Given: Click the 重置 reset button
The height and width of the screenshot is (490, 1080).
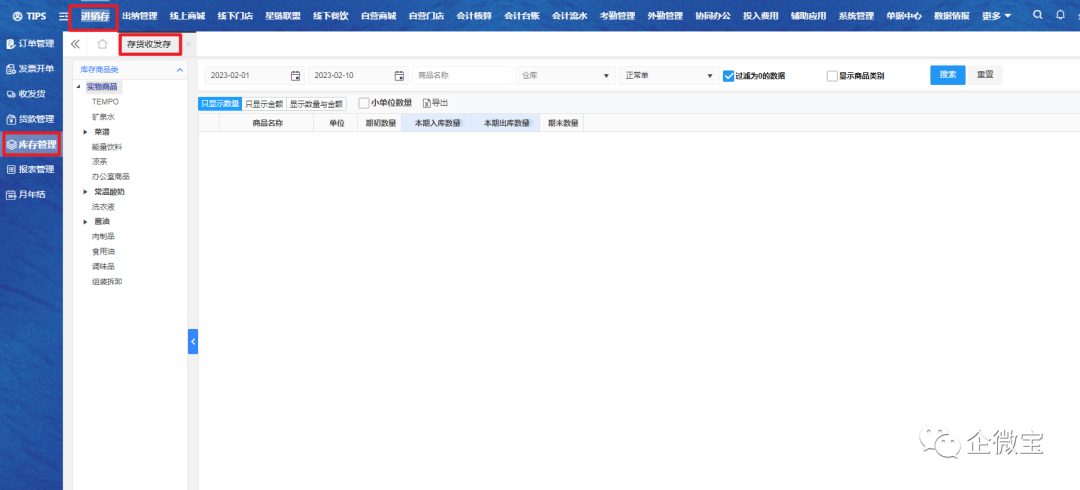Looking at the screenshot, I should pyautogui.click(x=985, y=75).
